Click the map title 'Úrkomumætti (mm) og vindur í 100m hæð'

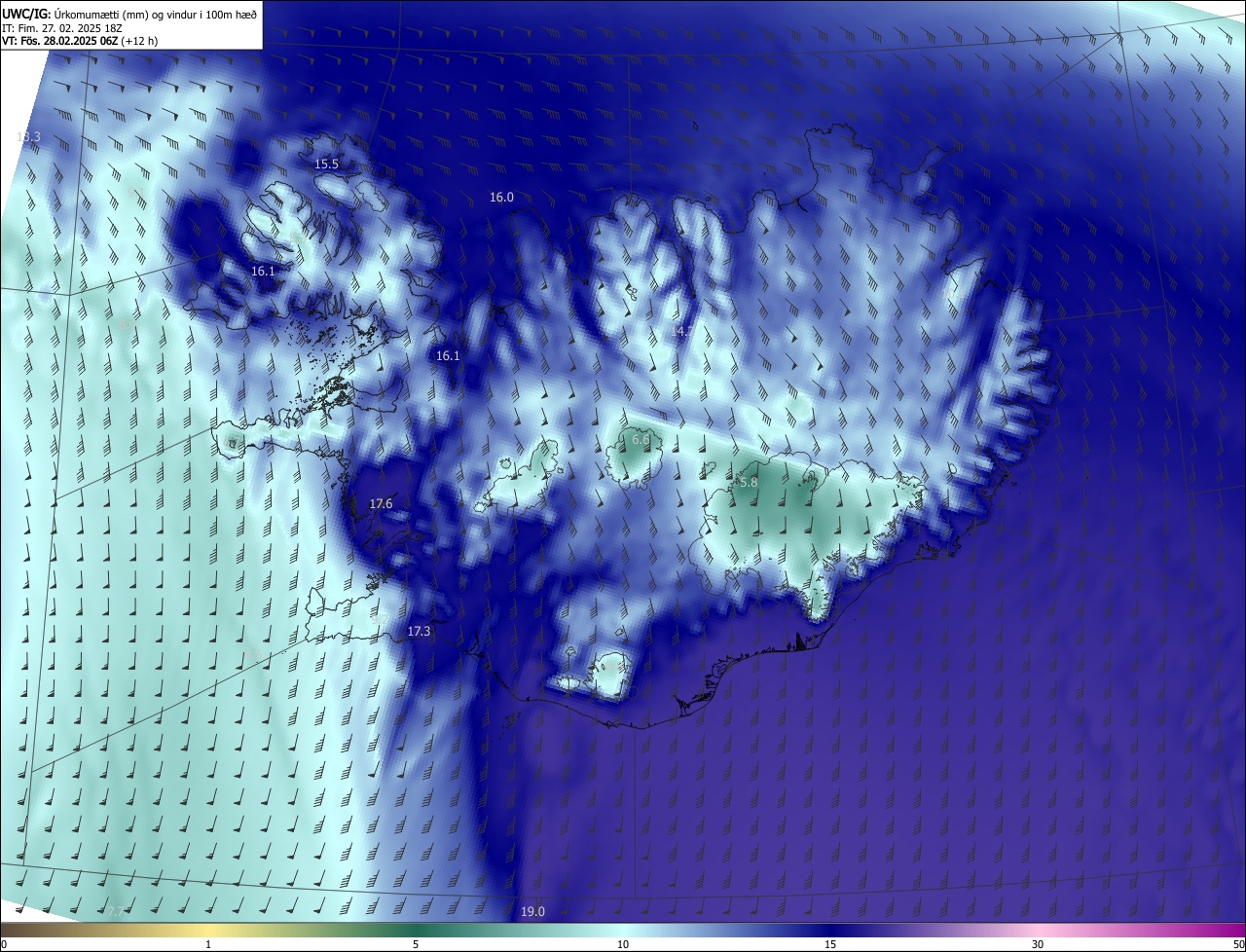[x=155, y=14]
